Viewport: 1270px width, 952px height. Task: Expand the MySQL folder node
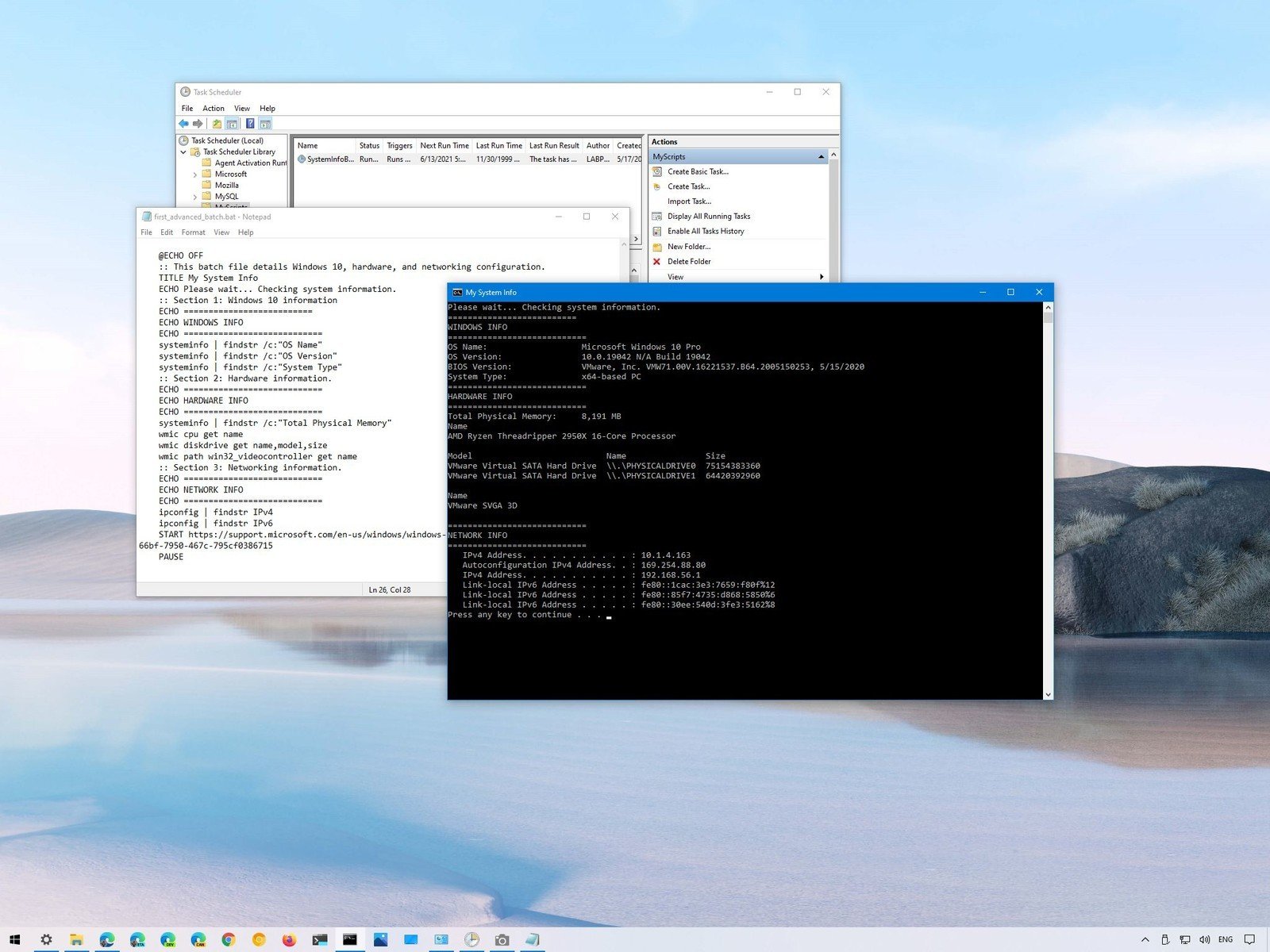click(195, 196)
